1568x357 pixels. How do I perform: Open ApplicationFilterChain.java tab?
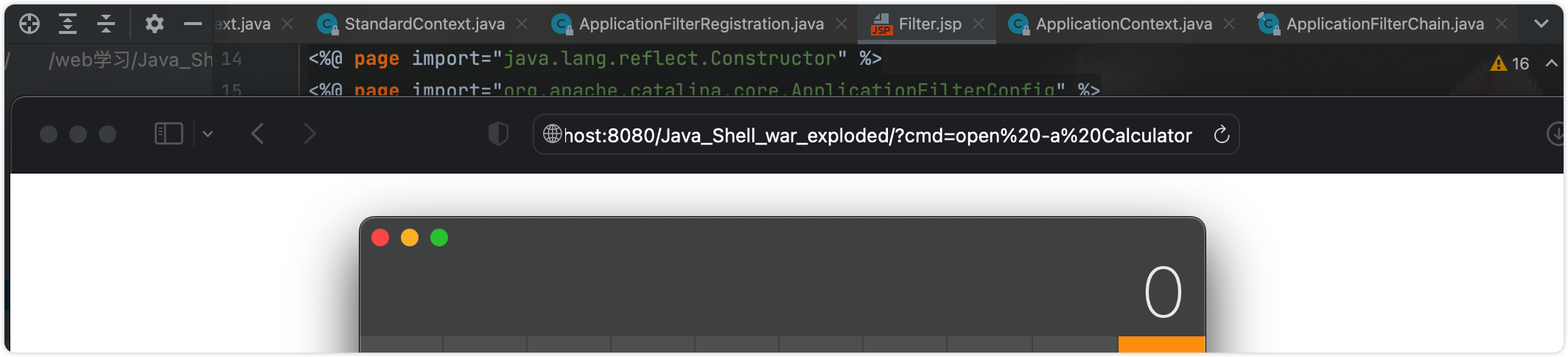point(1384,24)
